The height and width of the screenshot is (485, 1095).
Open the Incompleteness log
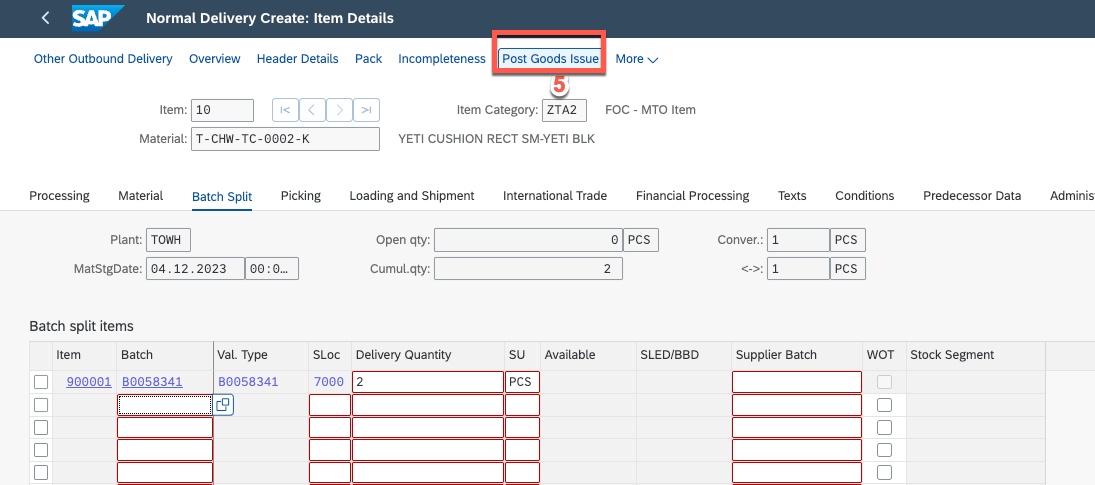(x=441, y=59)
